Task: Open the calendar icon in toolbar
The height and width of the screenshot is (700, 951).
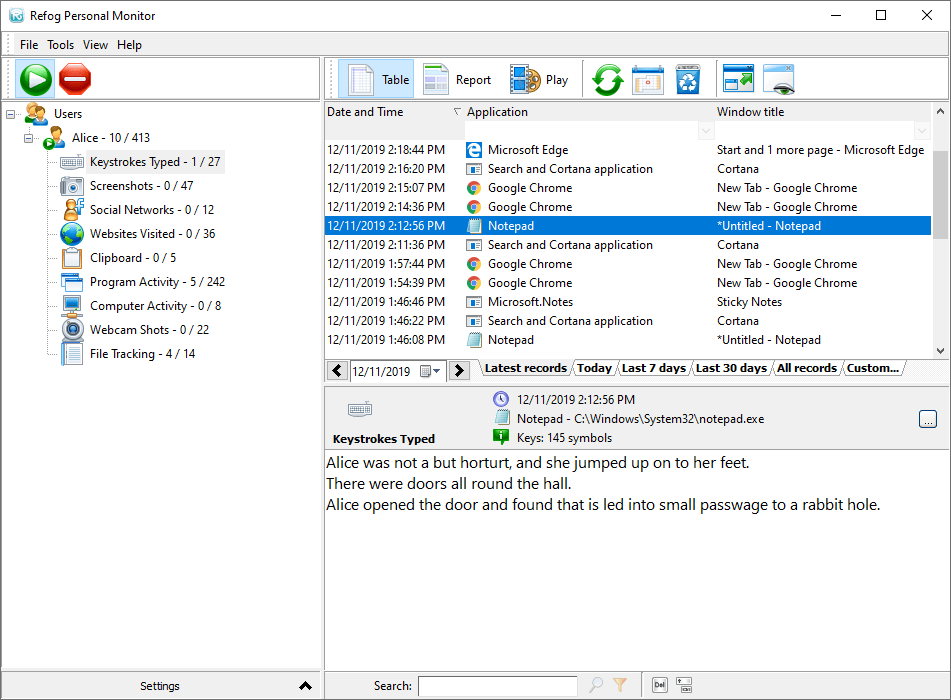Action: pos(648,79)
